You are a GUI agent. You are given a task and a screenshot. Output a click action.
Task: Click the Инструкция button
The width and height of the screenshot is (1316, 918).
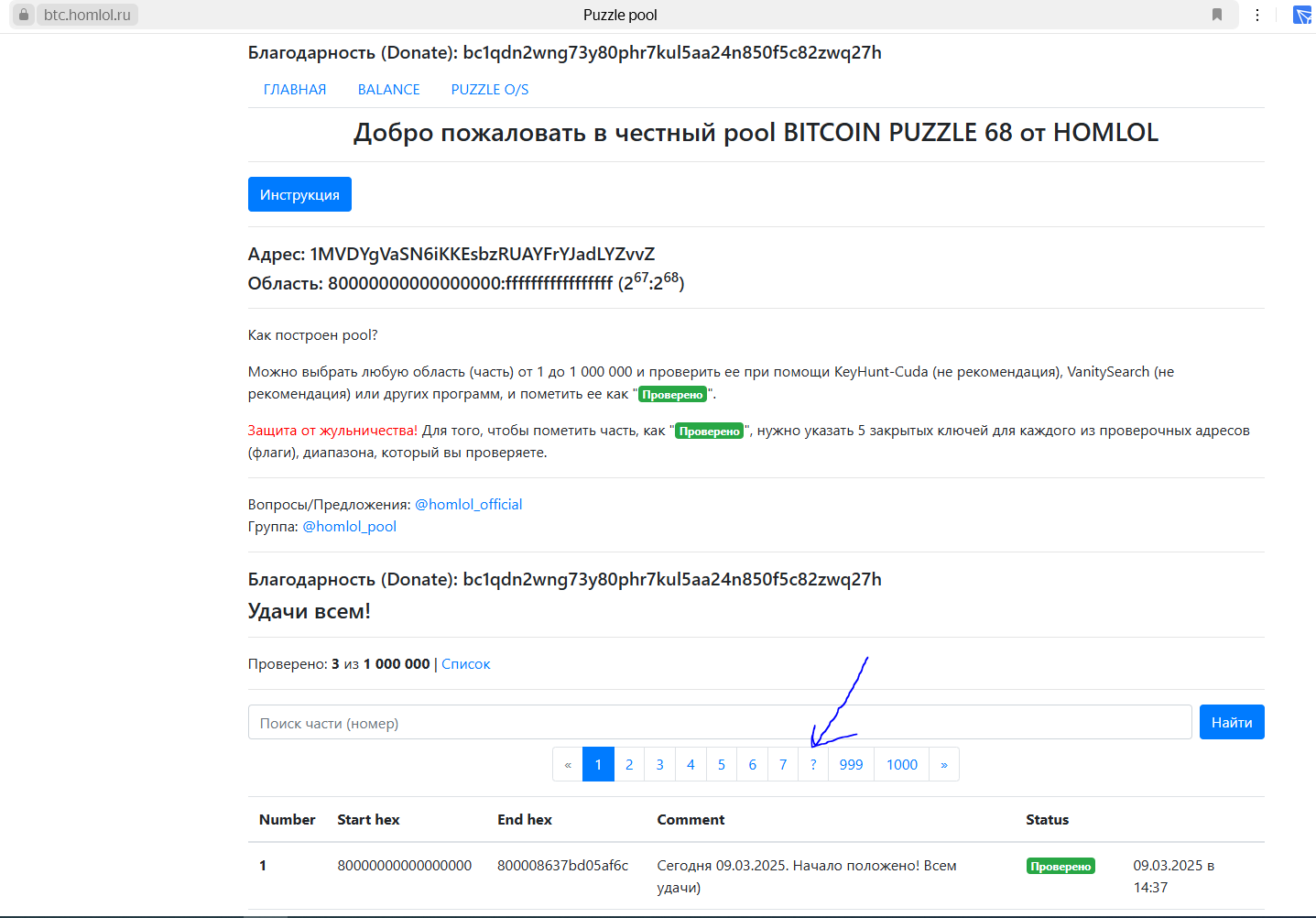(299, 194)
